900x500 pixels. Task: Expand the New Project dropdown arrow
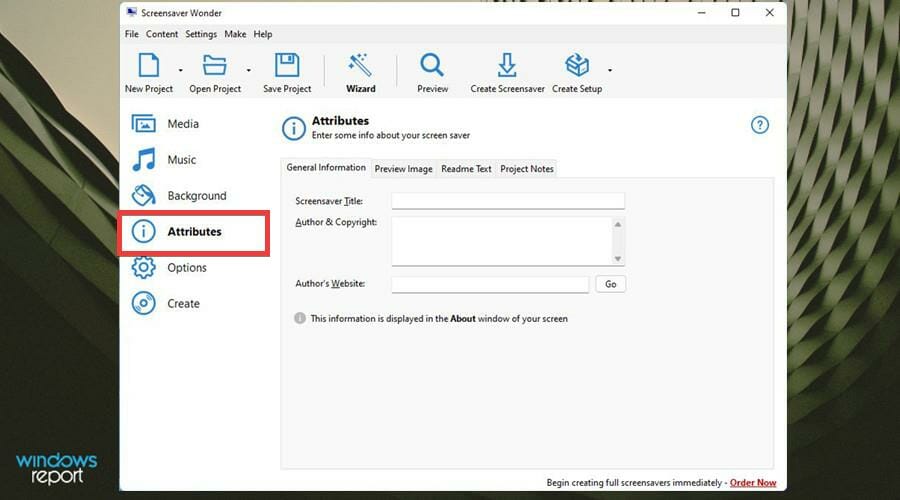(180, 70)
